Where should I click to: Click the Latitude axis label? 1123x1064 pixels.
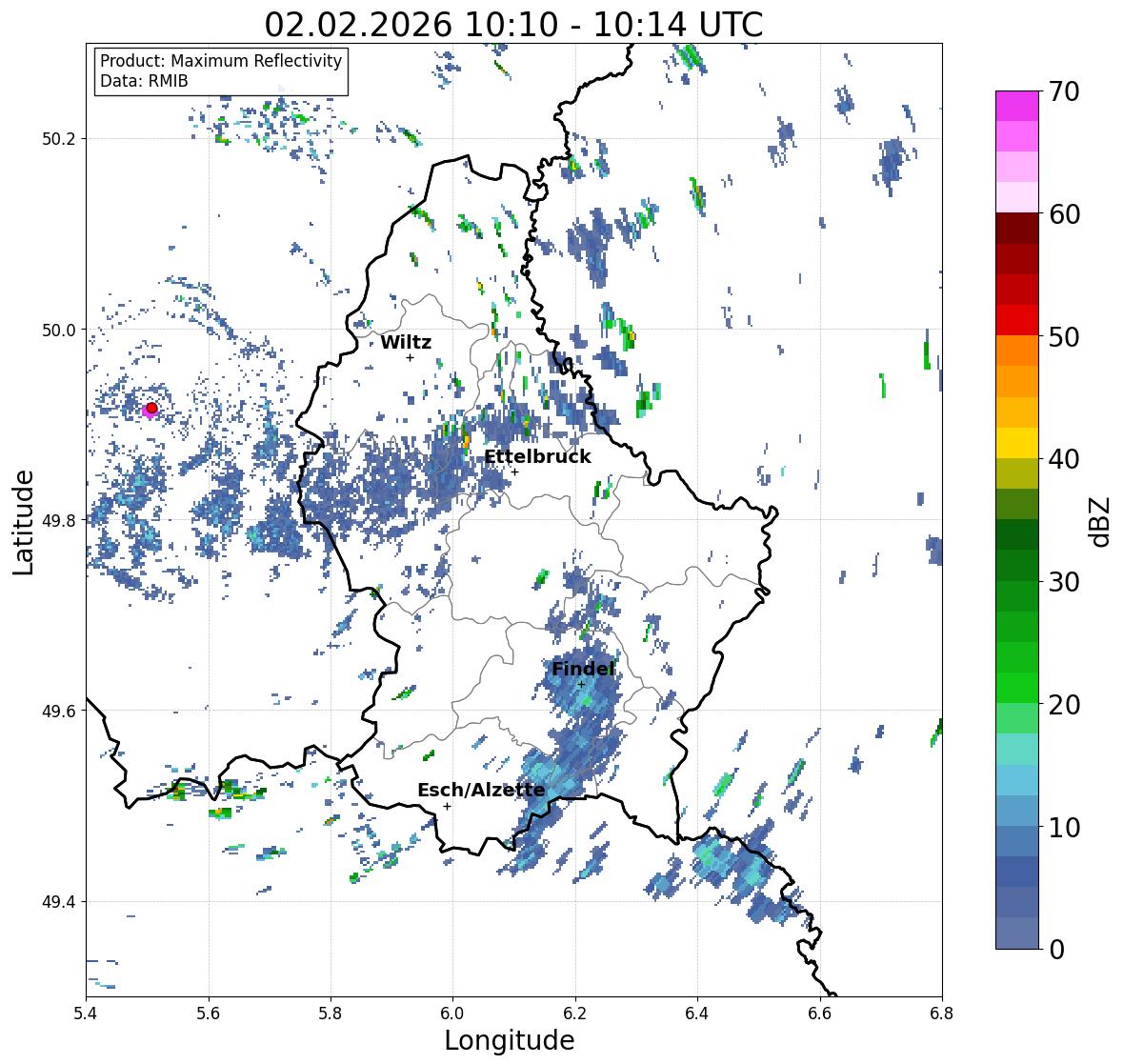tap(24, 522)
